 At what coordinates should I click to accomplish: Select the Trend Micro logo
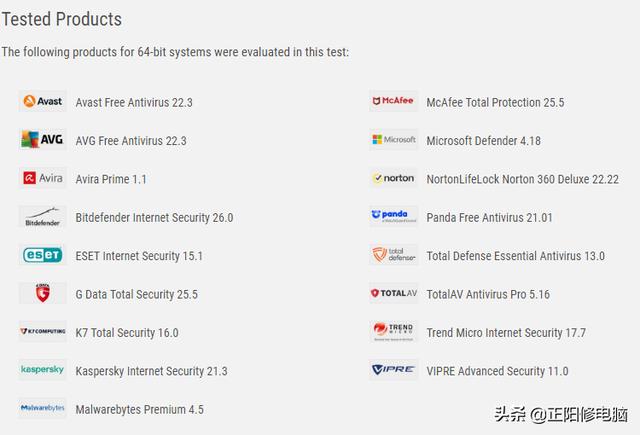pos(393,331)
